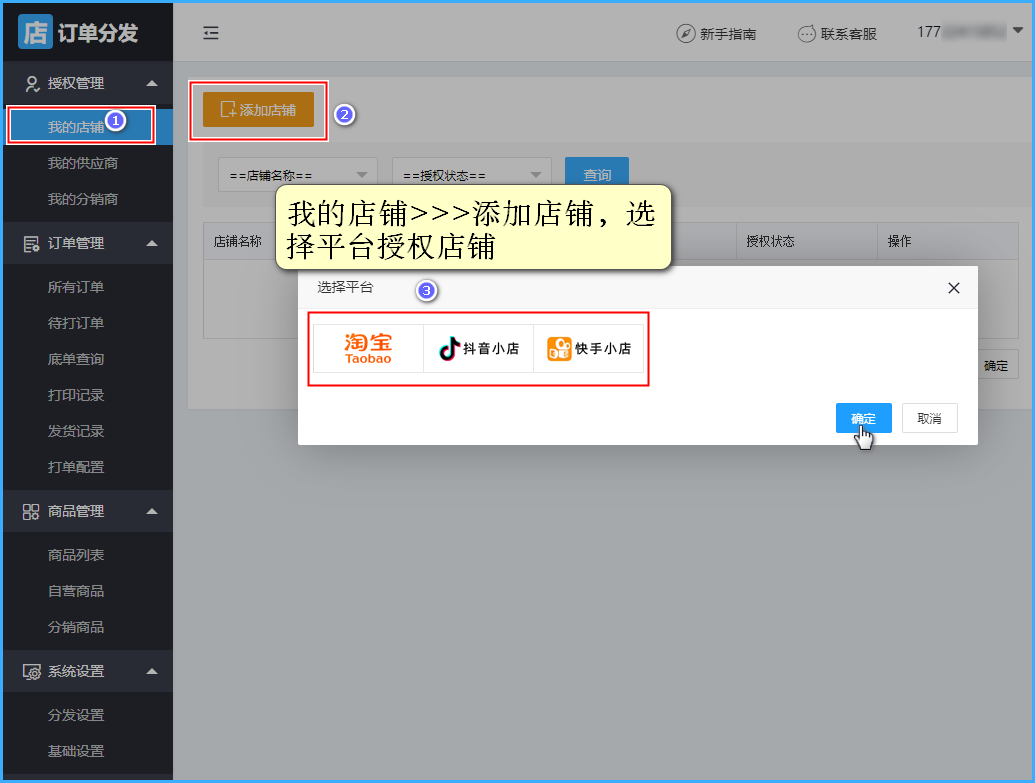This screenshot has height=783, width=1035.
Task: Confirm with the blue 确定 dialog button
Action: pos(863,418)
